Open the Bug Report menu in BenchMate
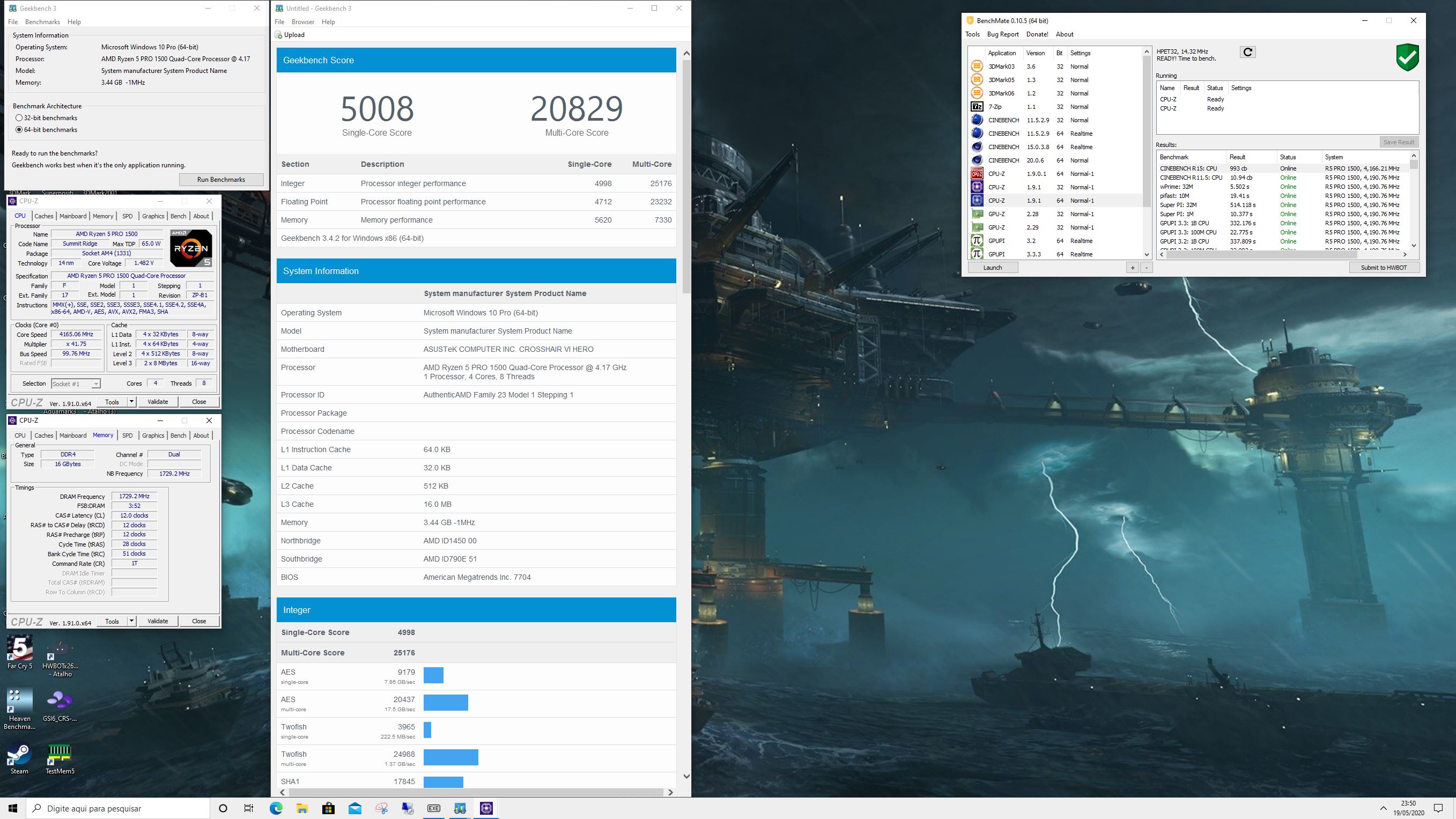 [x=1003, y=34]
